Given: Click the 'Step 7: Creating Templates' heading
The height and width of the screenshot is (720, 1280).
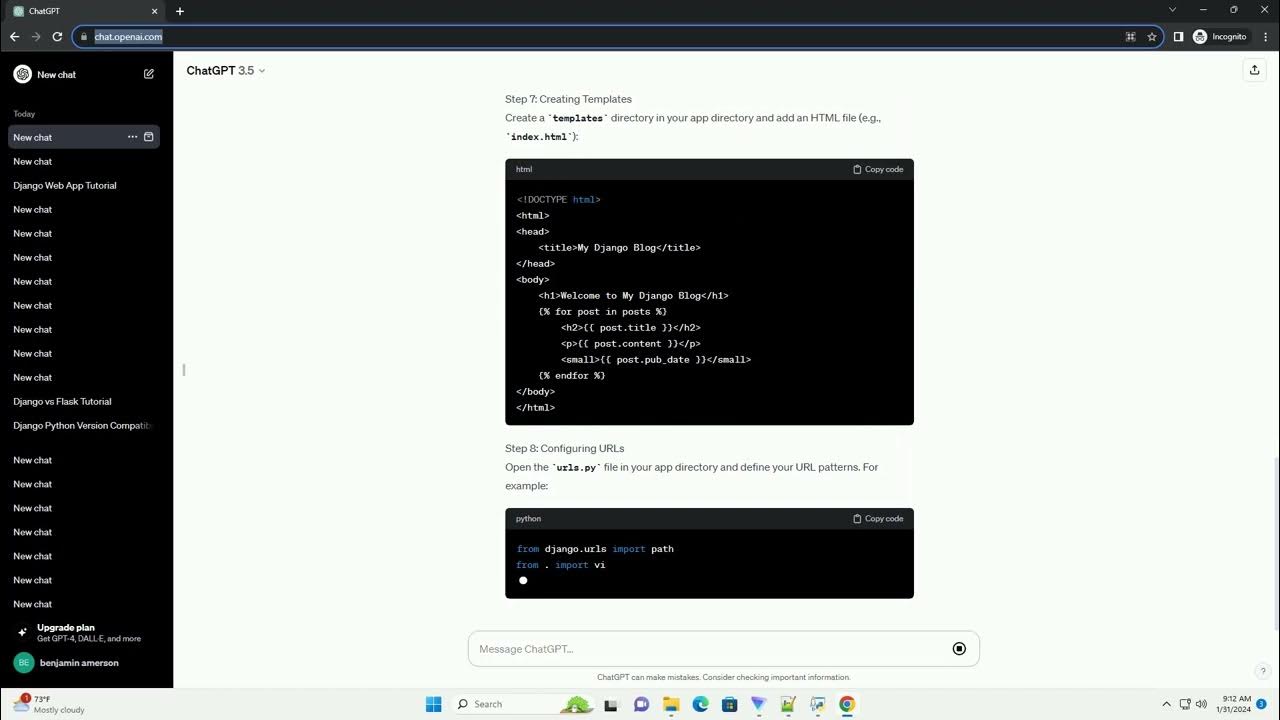Looking at the screenshot, I should pyautogui.click(x=568, y=99).
